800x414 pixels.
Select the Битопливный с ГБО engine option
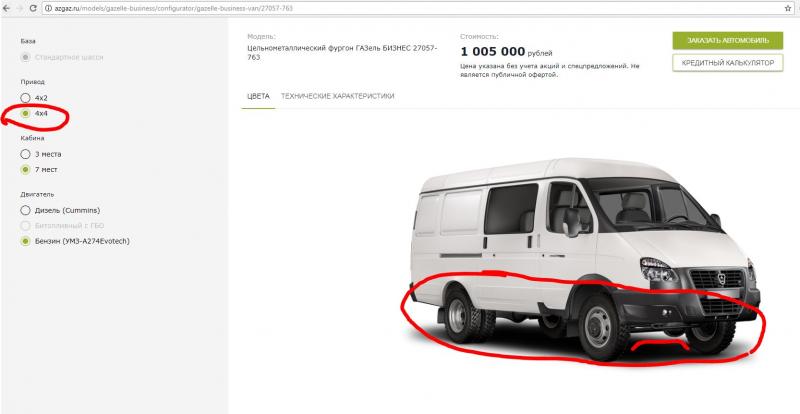tap(62, 226)
